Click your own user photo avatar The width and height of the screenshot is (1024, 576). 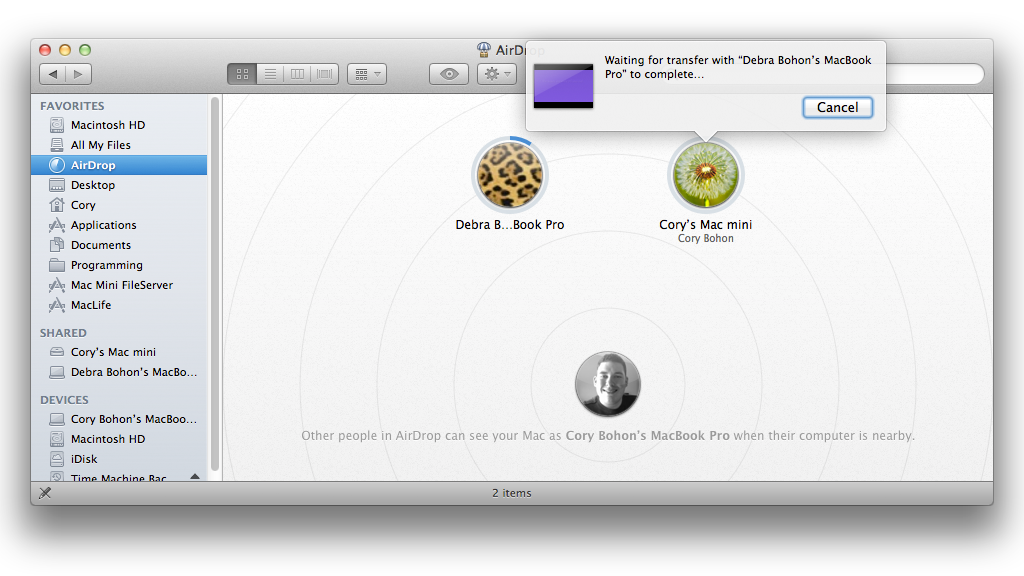click(x=608, y=384)
